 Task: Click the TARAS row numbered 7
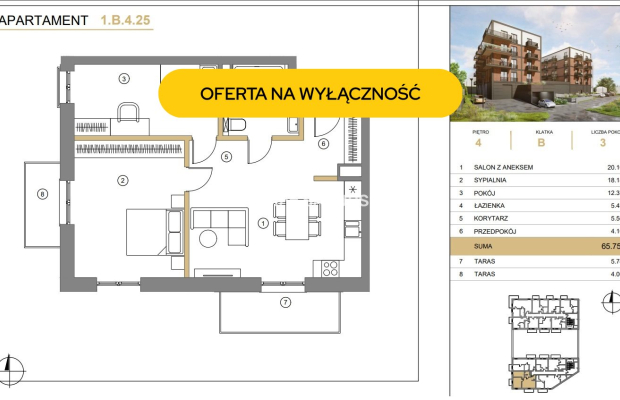(x=535, y=261)
